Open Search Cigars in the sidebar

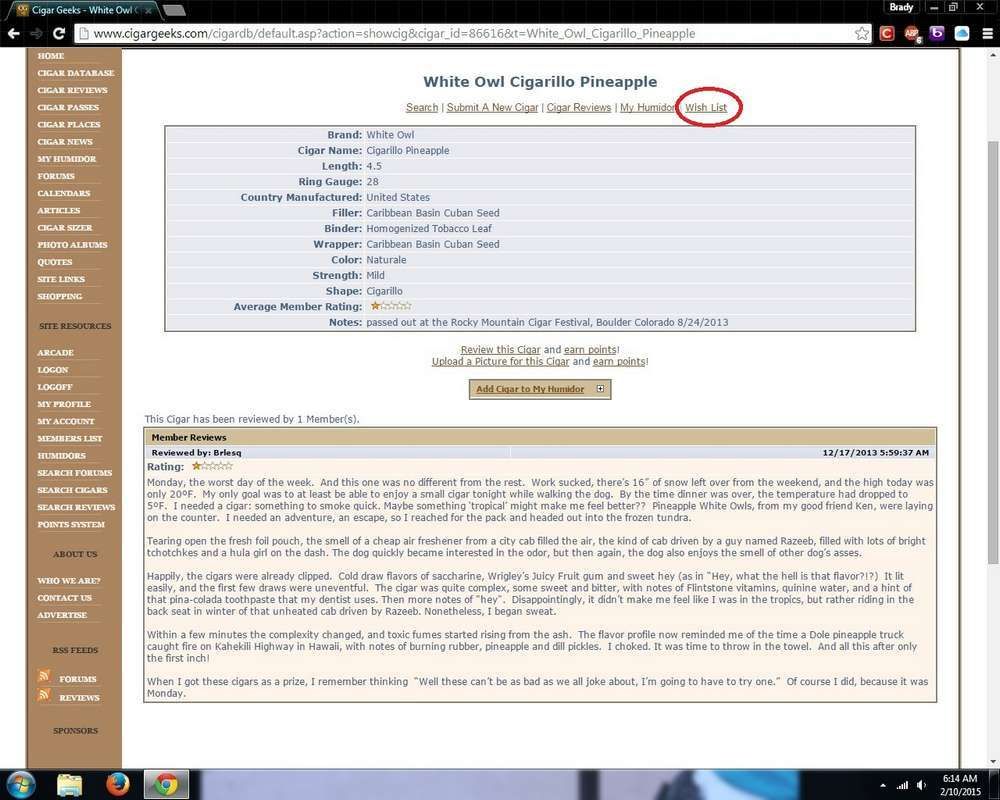(x=72, y=491)
